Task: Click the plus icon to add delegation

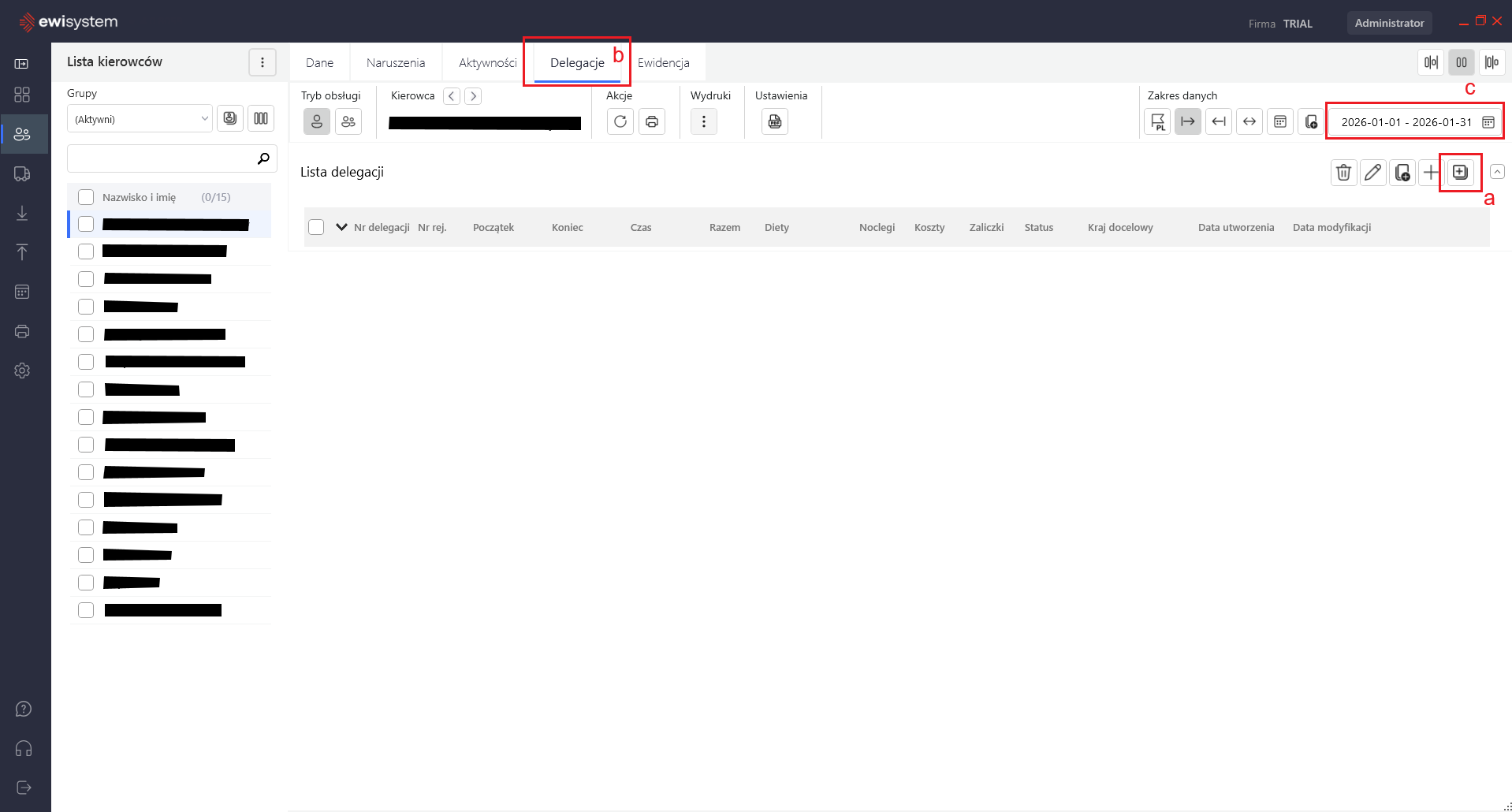Action: point(1430,173)
